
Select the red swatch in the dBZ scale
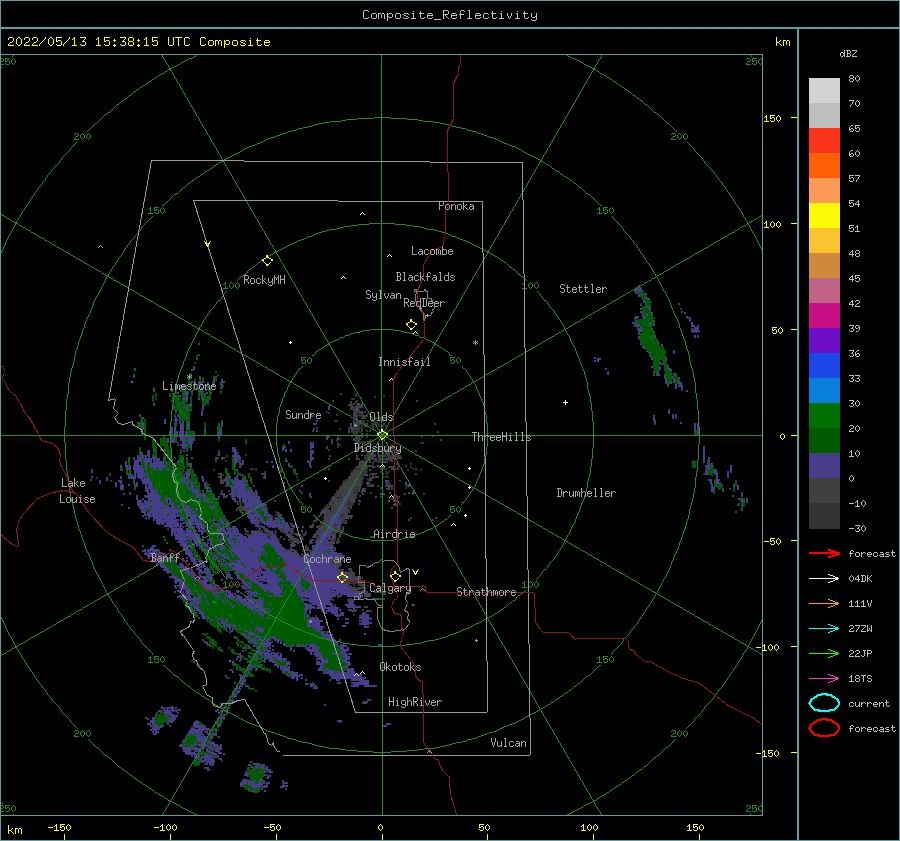coord(824,140)
